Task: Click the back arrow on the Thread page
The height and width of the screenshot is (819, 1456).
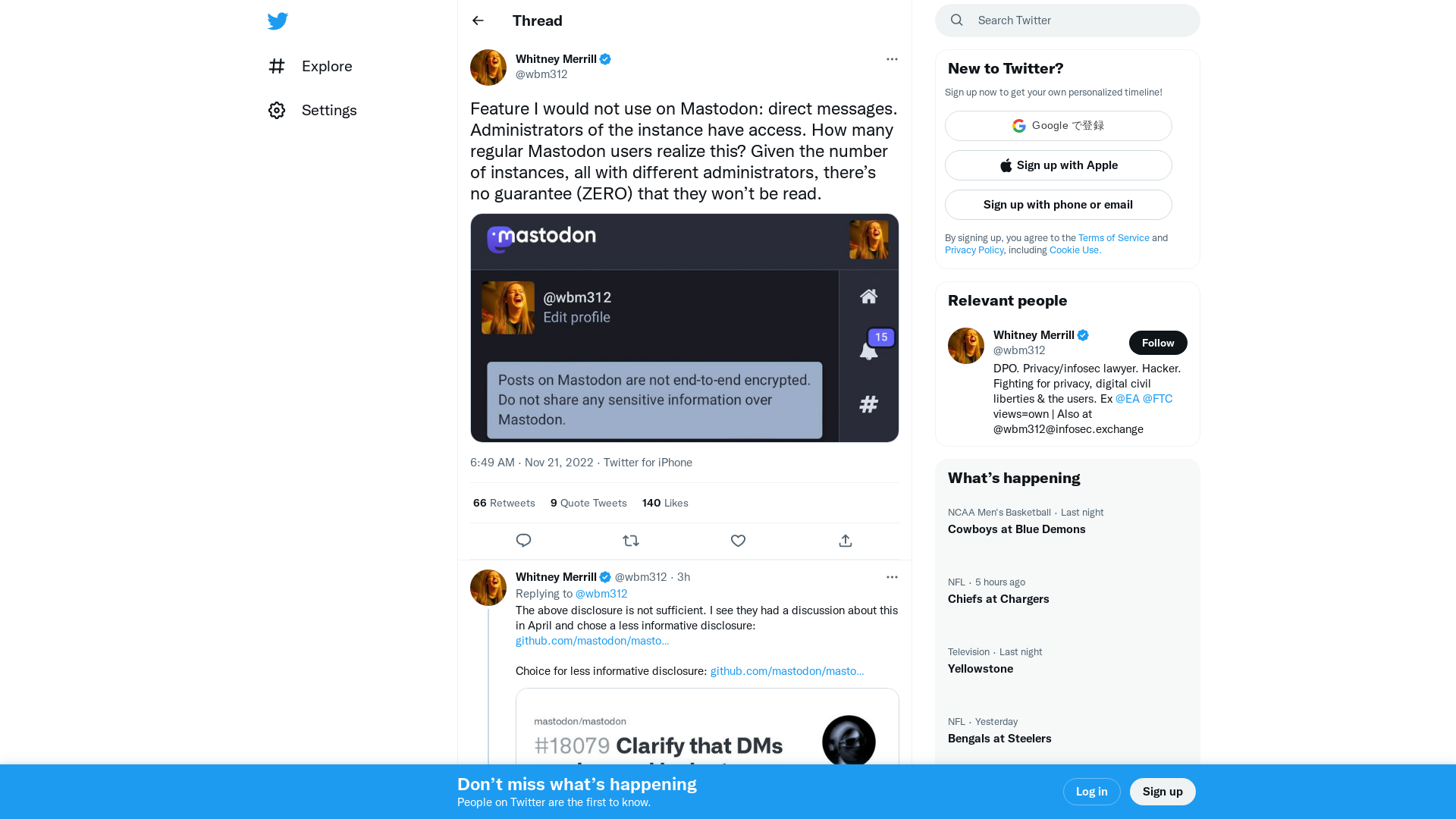Action: pyautogui.click(x=477, y=20)
